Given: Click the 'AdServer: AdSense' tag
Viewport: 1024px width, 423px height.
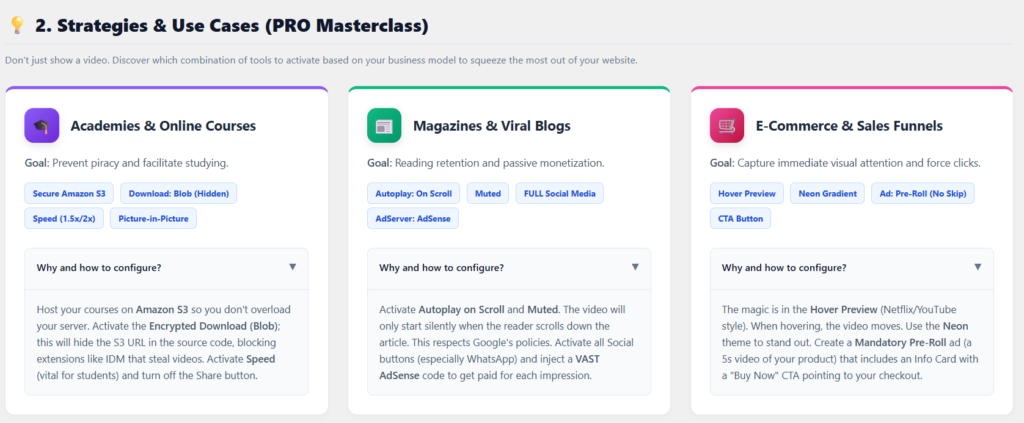Looking at the screenshot, I should pos(412,218).
